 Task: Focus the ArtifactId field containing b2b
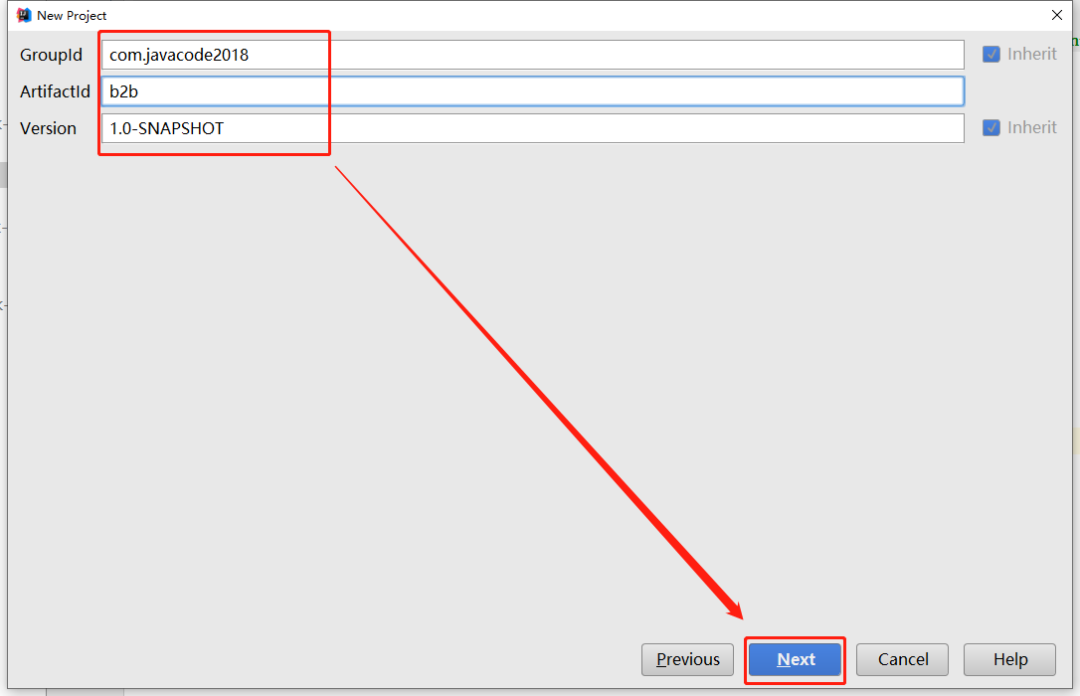pos(532,91)
